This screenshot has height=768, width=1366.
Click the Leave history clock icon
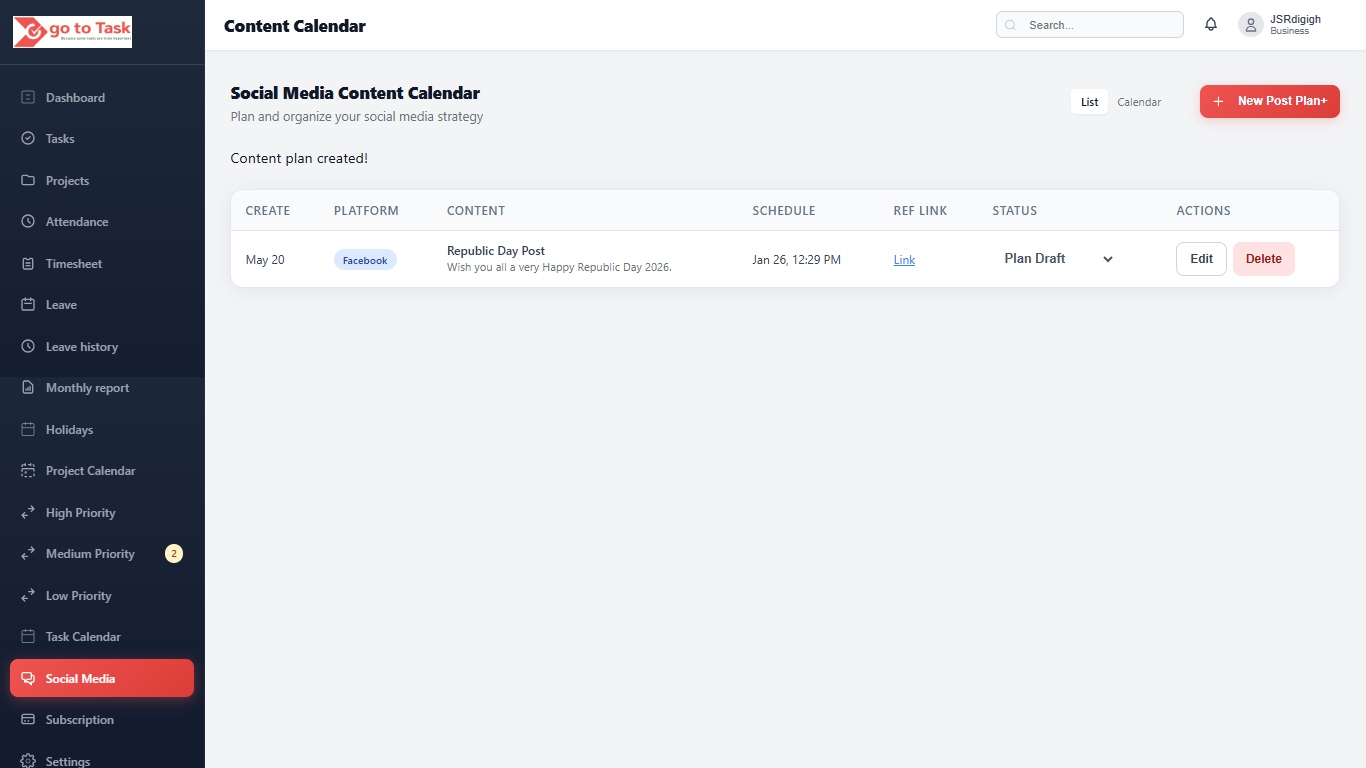(28, 347)
